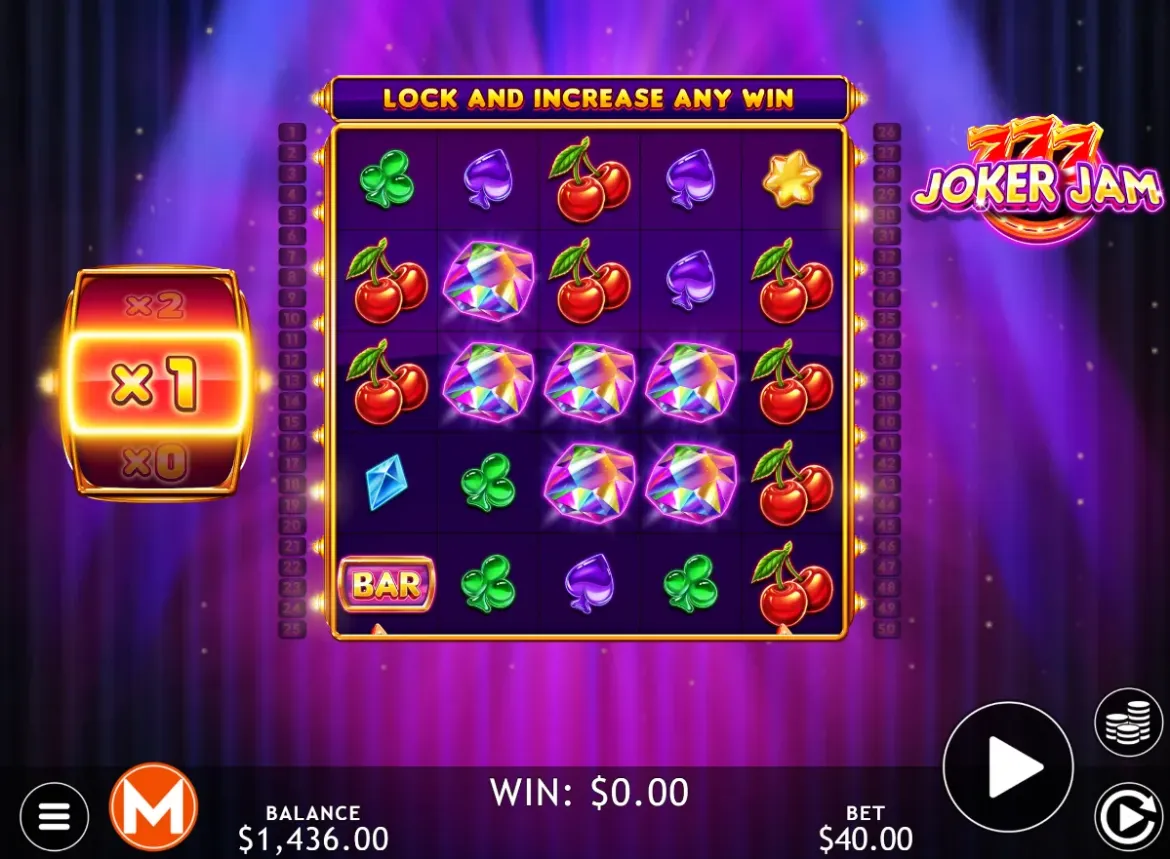The image size is (1170, 859).
Task: Click the WIN amount display
Action: click(589, 792)
